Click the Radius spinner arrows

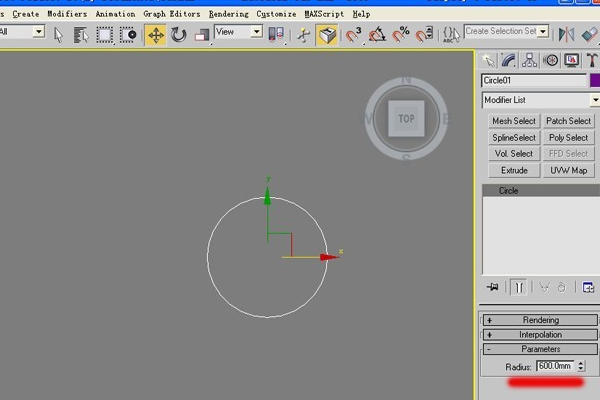click(581, 366)
